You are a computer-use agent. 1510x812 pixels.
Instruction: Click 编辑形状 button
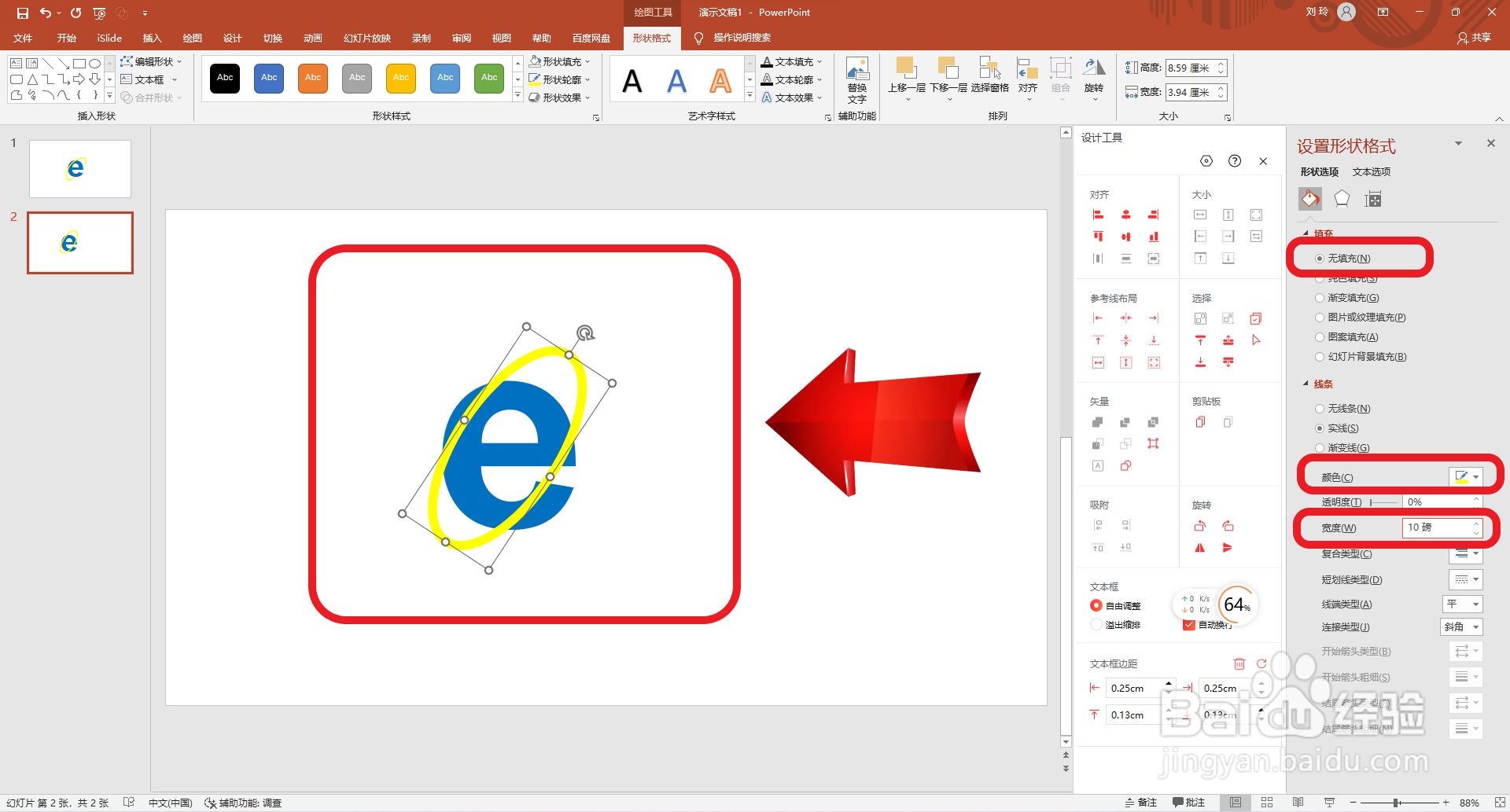(151, 61)
